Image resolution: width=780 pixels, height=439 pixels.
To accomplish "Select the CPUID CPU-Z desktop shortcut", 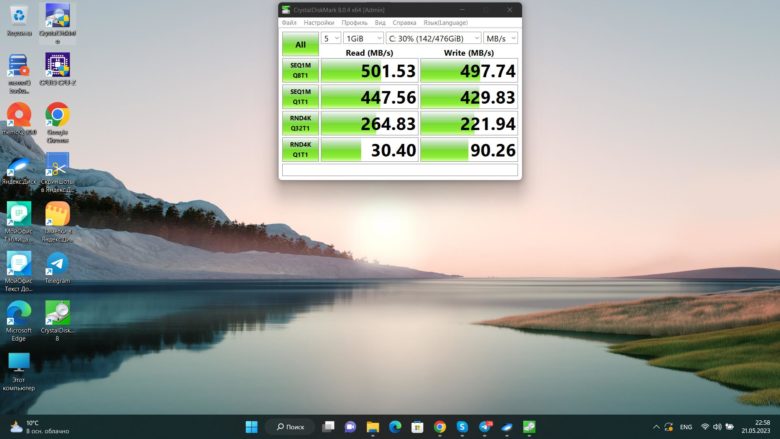I will click(57, 70).
